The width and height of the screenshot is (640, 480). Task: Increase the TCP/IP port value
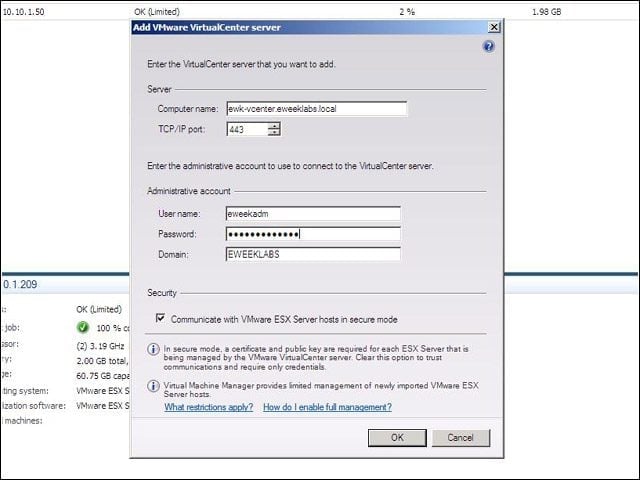(274, 126)
